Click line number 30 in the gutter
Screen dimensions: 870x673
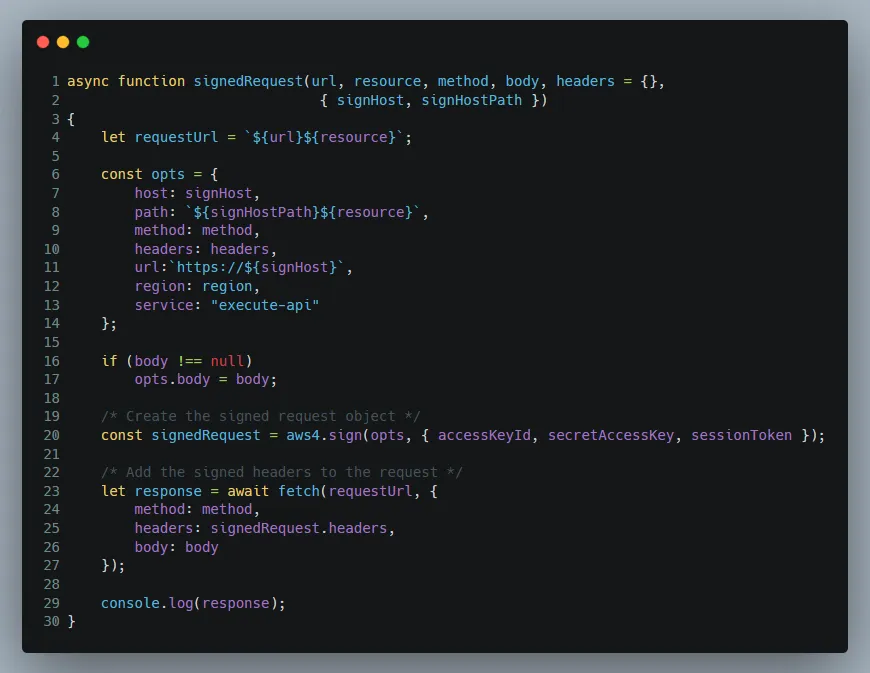point(51,621)
